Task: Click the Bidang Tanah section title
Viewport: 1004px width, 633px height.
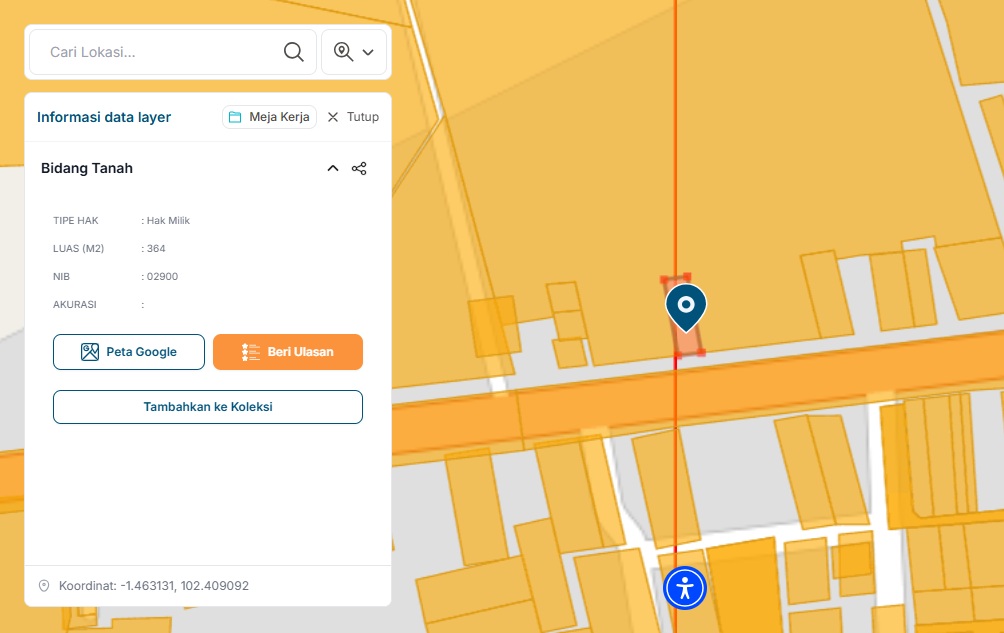Action: pos(87,169)
